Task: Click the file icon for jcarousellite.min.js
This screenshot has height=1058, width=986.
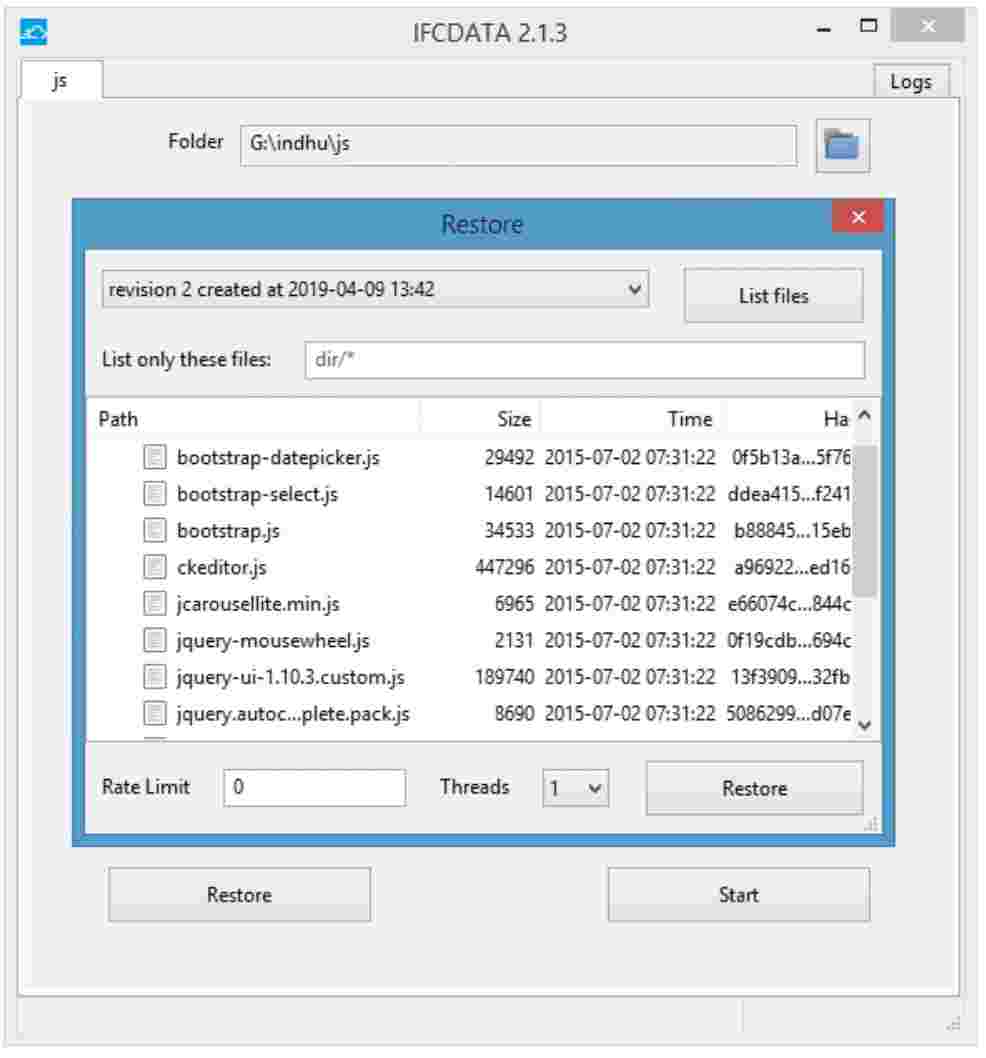Action: [x=155, y=603]
